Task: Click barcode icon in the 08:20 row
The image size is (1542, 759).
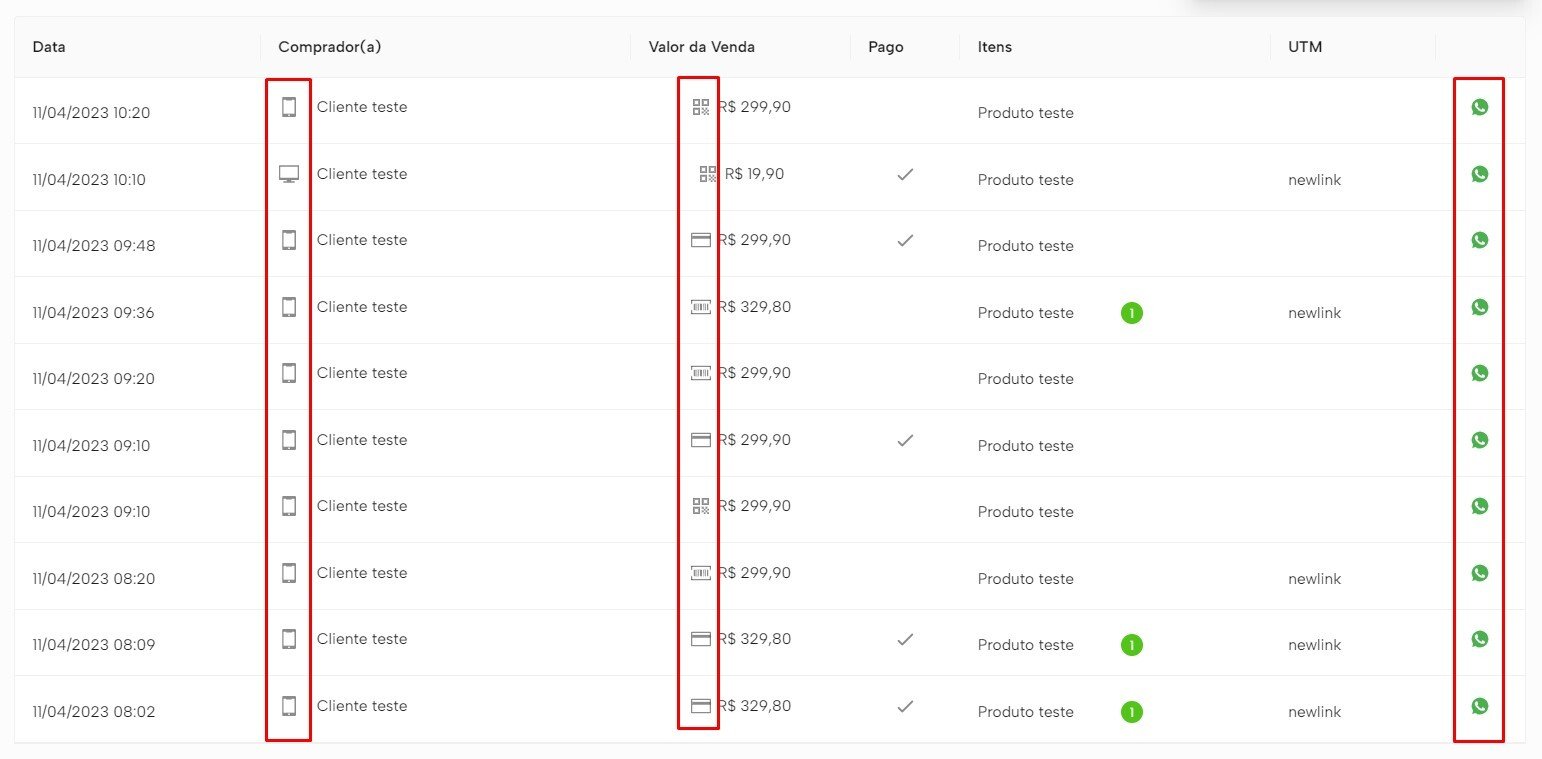Action: 701,573
